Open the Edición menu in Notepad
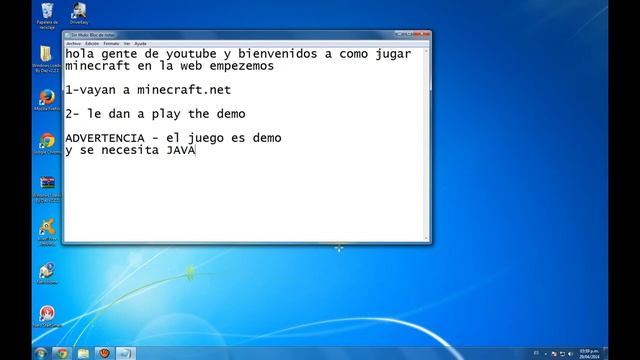The height and width of the screenshot is (360, 640). click(92, 44)
